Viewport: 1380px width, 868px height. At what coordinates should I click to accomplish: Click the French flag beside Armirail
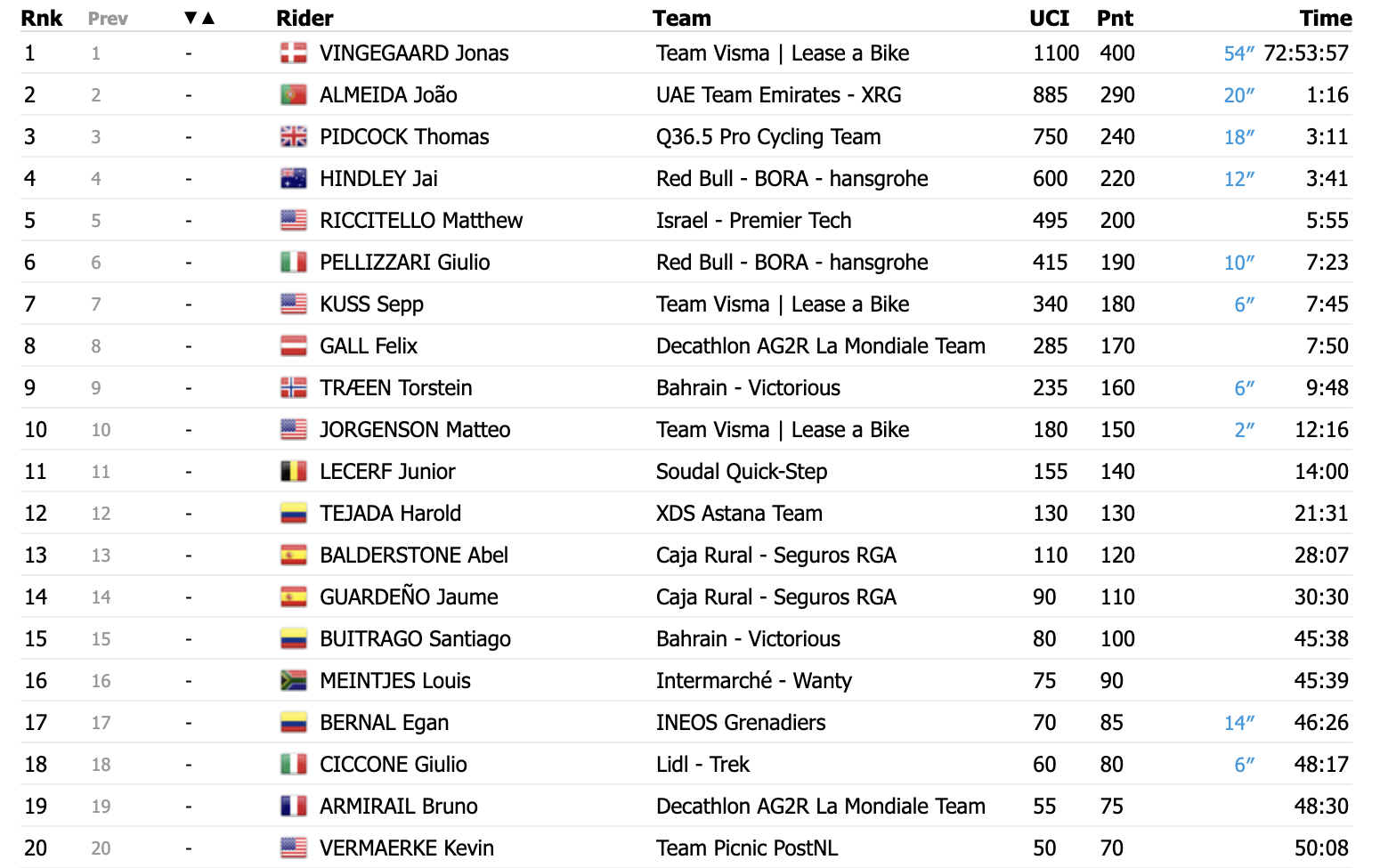pyautogui.click(x=293, y=807)
